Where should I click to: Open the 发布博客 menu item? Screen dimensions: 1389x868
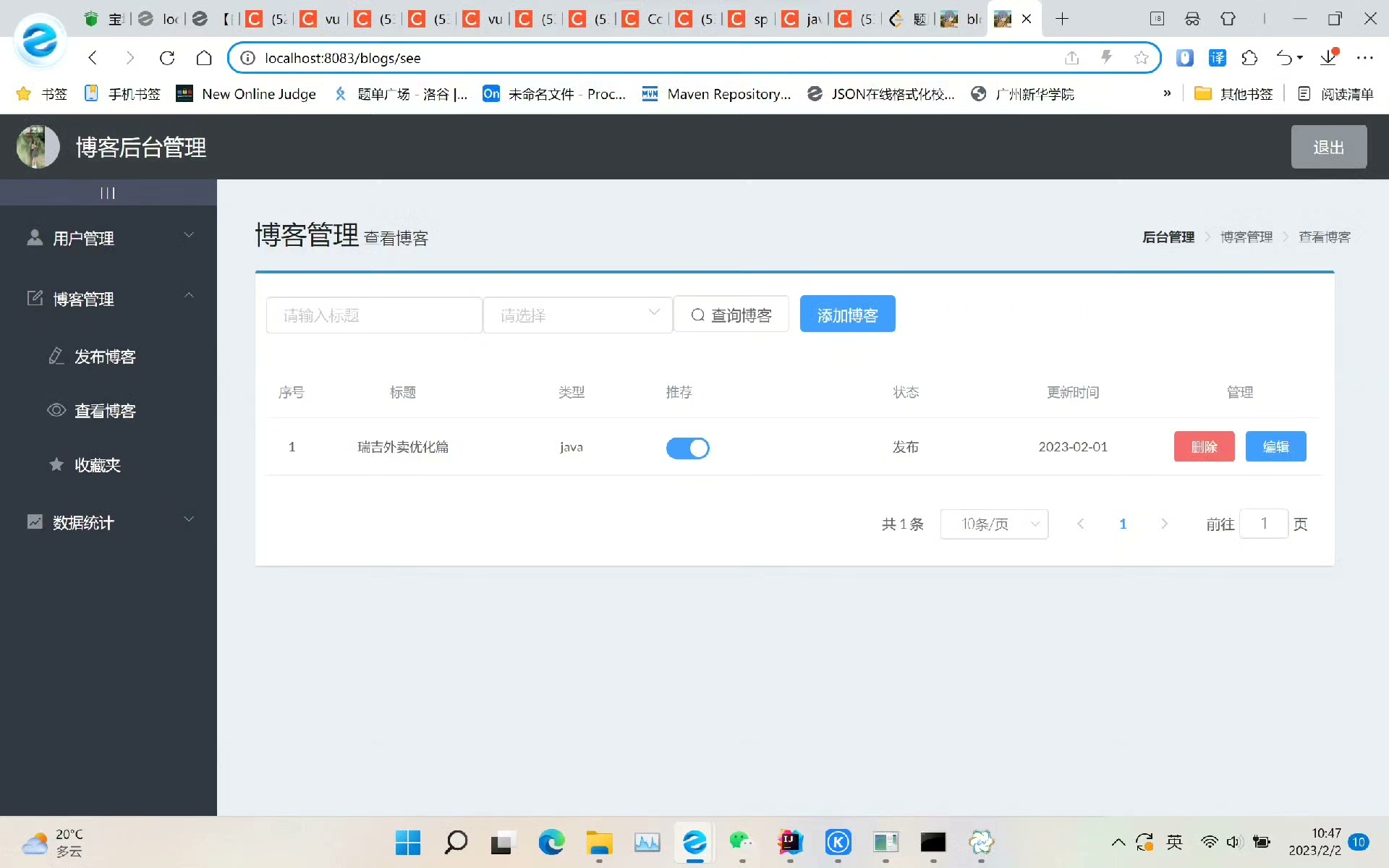pos(105,357)
